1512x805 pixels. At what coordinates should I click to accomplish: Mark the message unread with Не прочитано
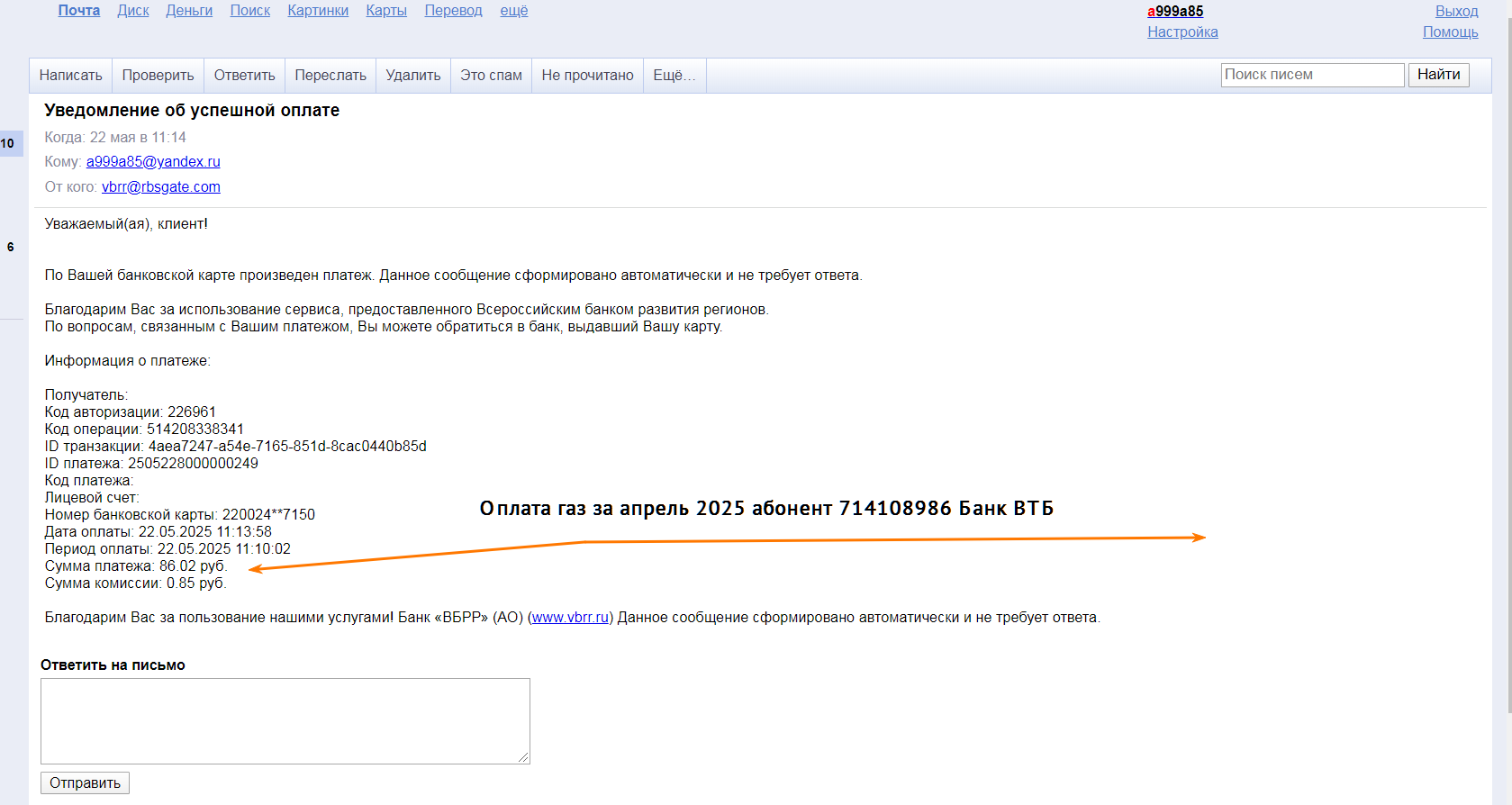click(588, 76)
